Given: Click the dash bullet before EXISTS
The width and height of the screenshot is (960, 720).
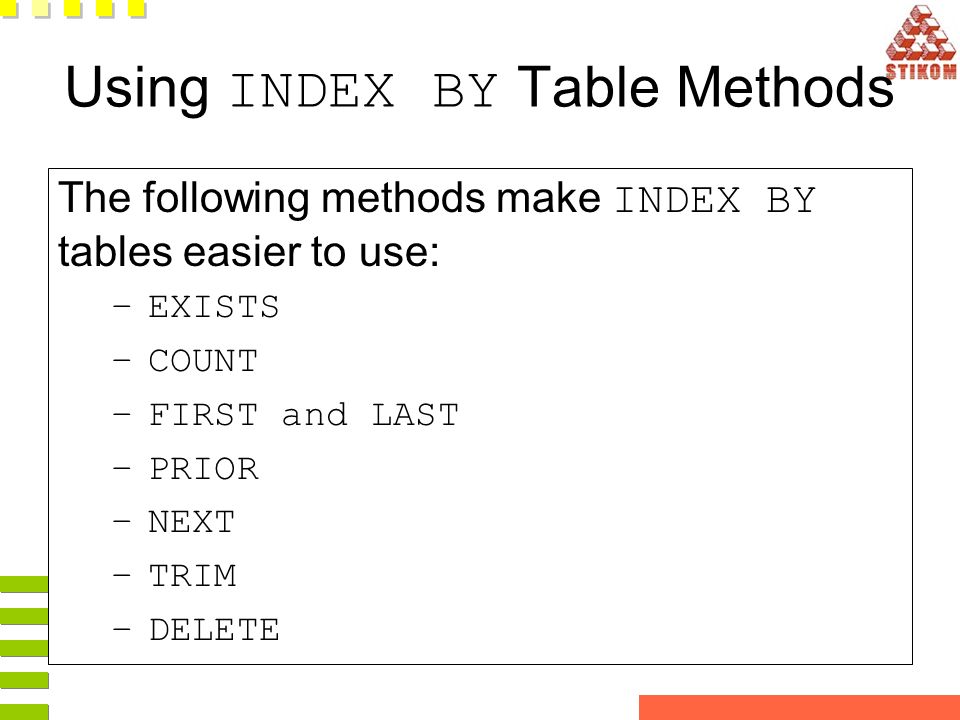Looking at the screenshot, I should pyautogui.click(x=122, y=304).
